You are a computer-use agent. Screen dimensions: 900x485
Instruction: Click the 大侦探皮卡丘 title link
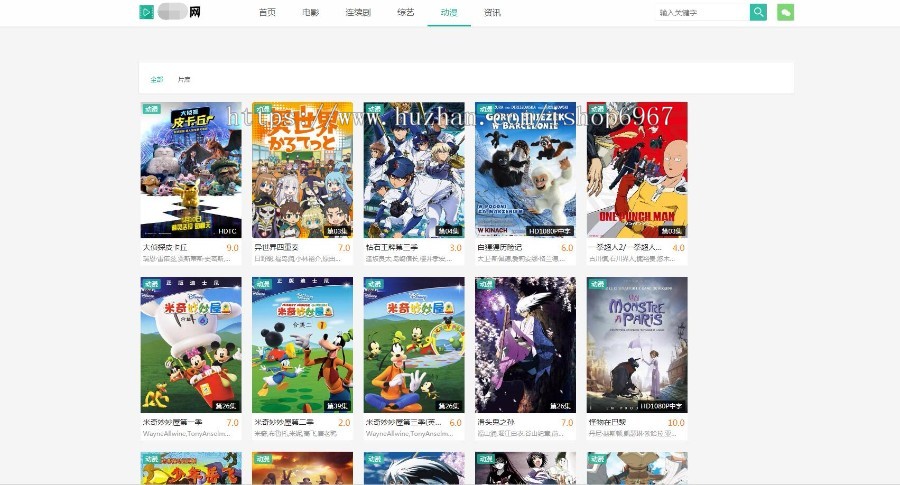click(165, 247)
